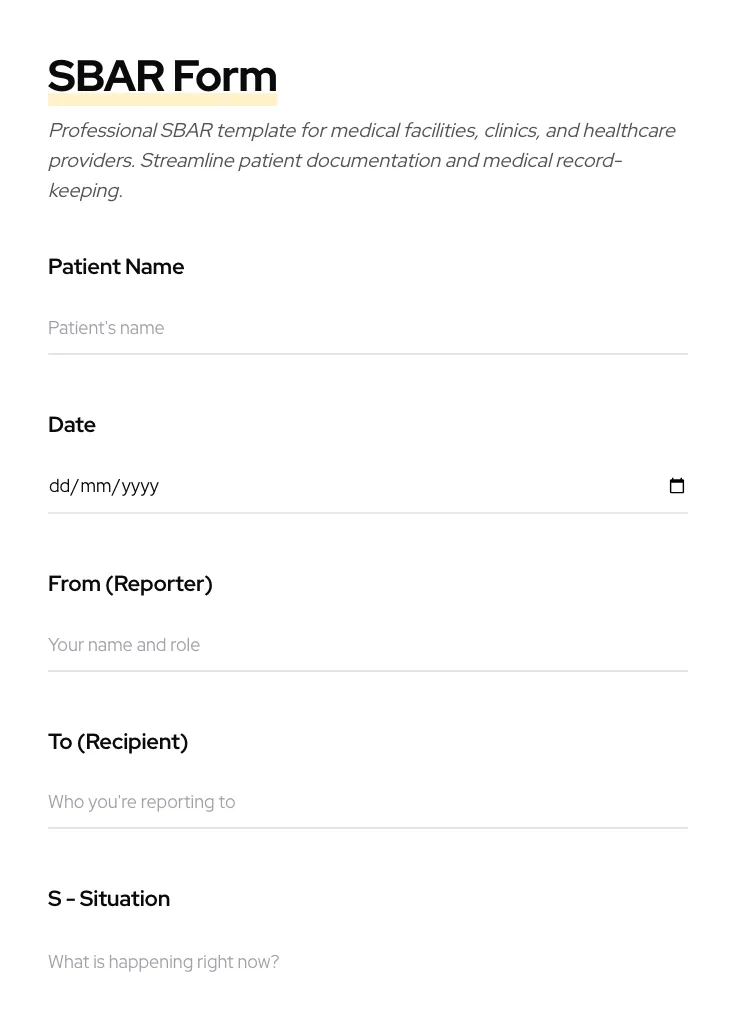Click the 'What is happening right now?' field

[367, 962]
